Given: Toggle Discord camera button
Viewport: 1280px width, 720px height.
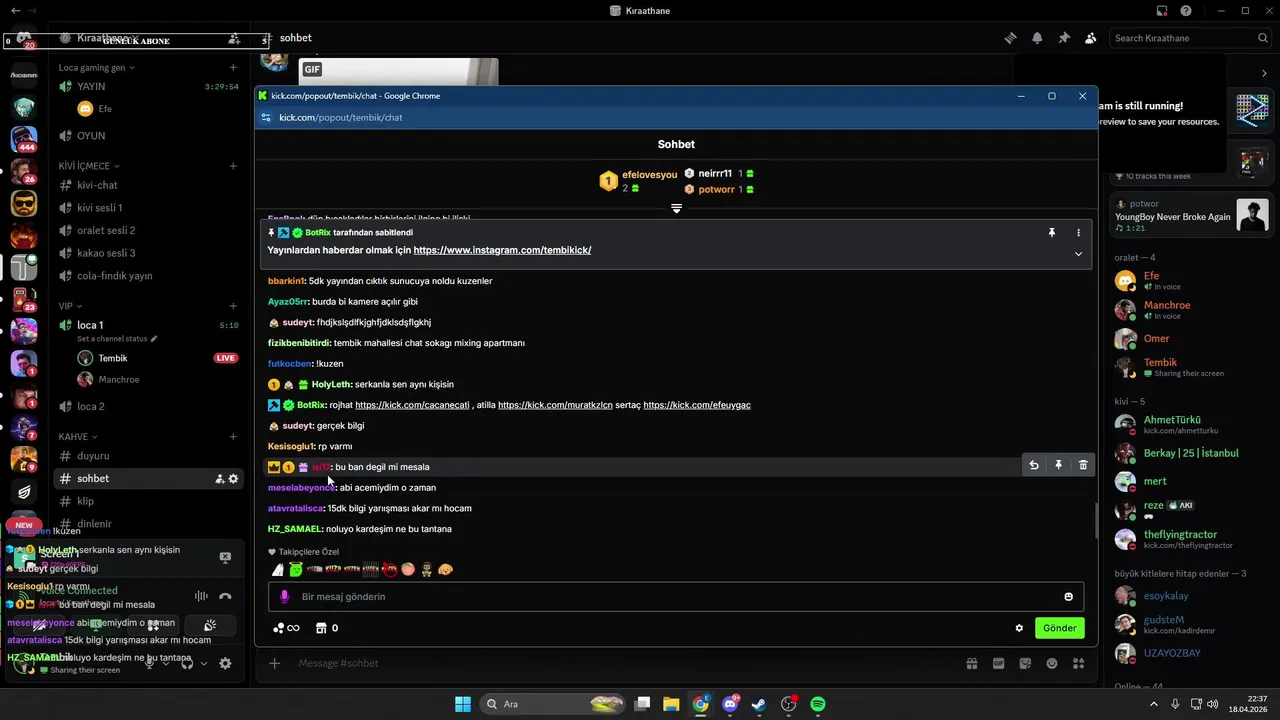Looking at the screenshot, I should (x=38, y=625).
